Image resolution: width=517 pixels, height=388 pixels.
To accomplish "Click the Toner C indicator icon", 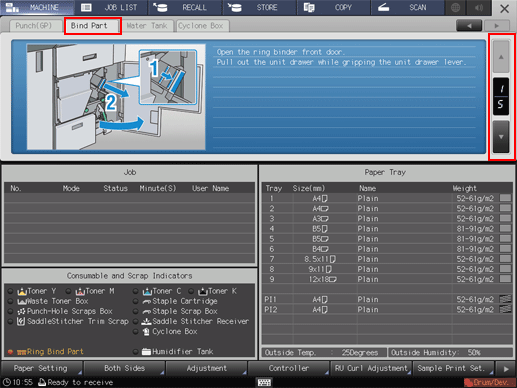I will [147, 292].
